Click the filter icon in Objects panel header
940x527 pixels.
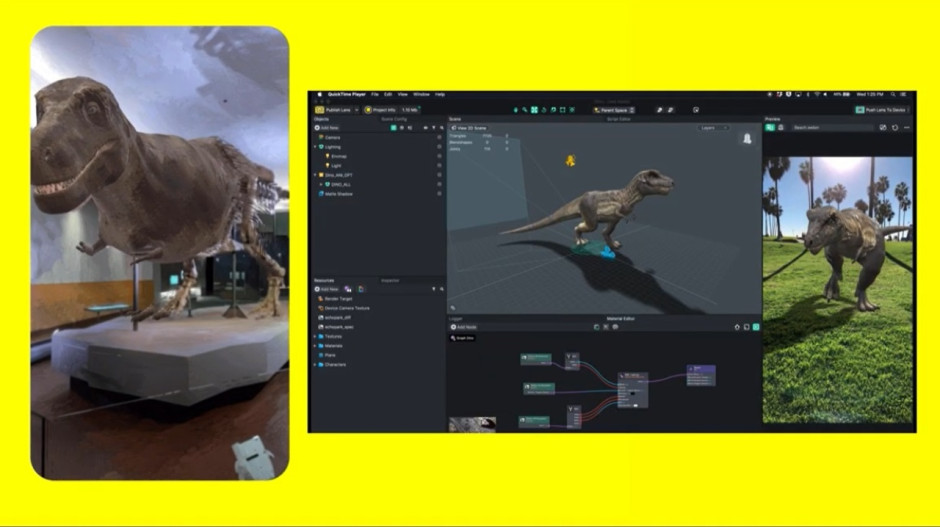click(x=433, y=128)
